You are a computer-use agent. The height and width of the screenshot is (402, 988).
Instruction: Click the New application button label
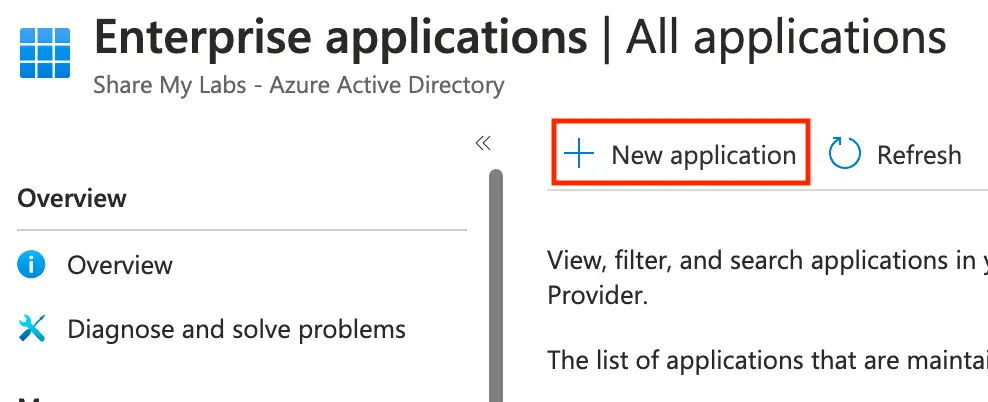(703, 155)
